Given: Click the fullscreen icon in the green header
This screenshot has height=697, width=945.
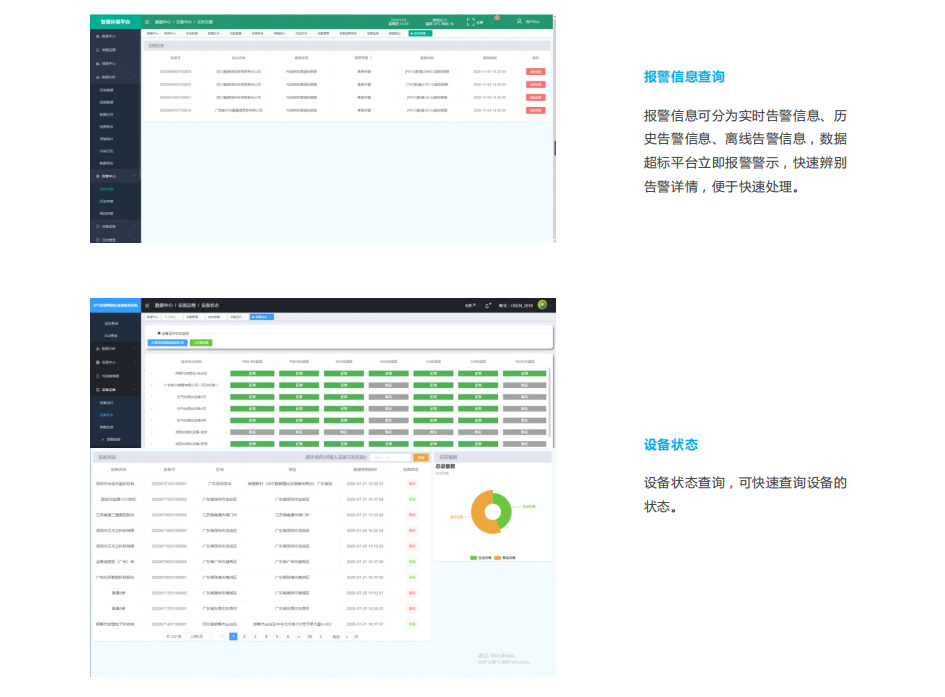Looking at the screenshot, I should click(471, 22).
